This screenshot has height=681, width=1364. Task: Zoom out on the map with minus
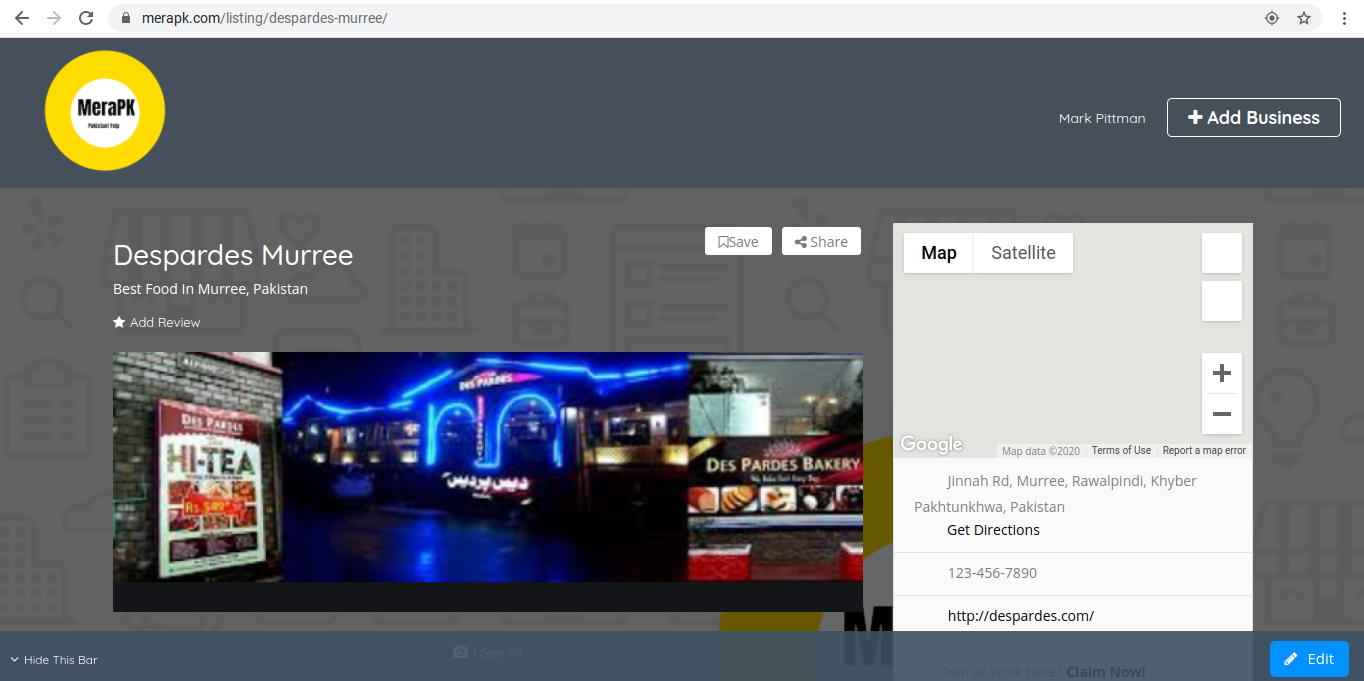[x=1221, y=414]
